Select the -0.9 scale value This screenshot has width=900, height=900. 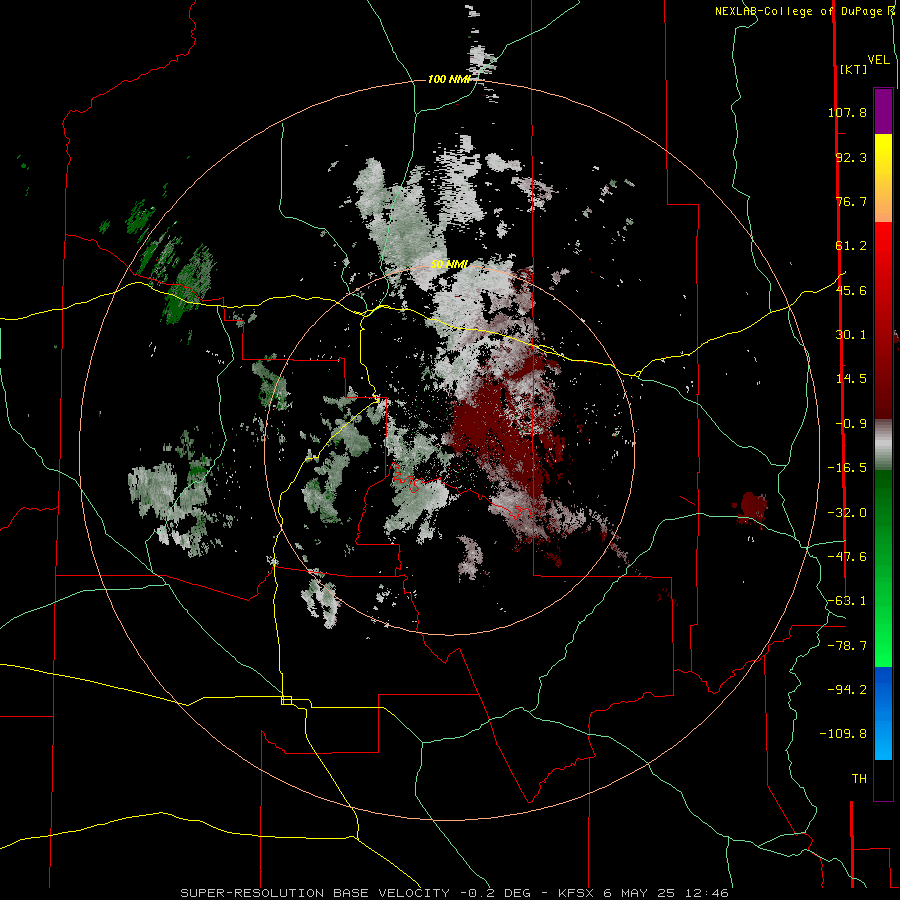point(851,424)
